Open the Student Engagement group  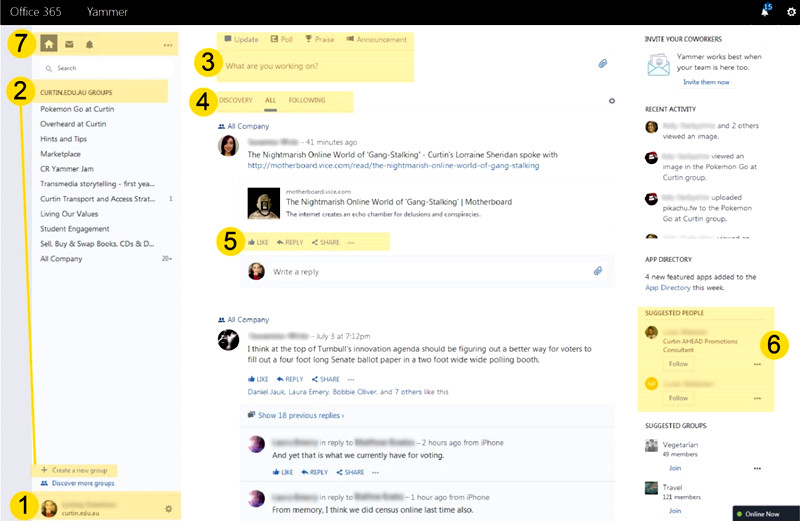(74, 229)
